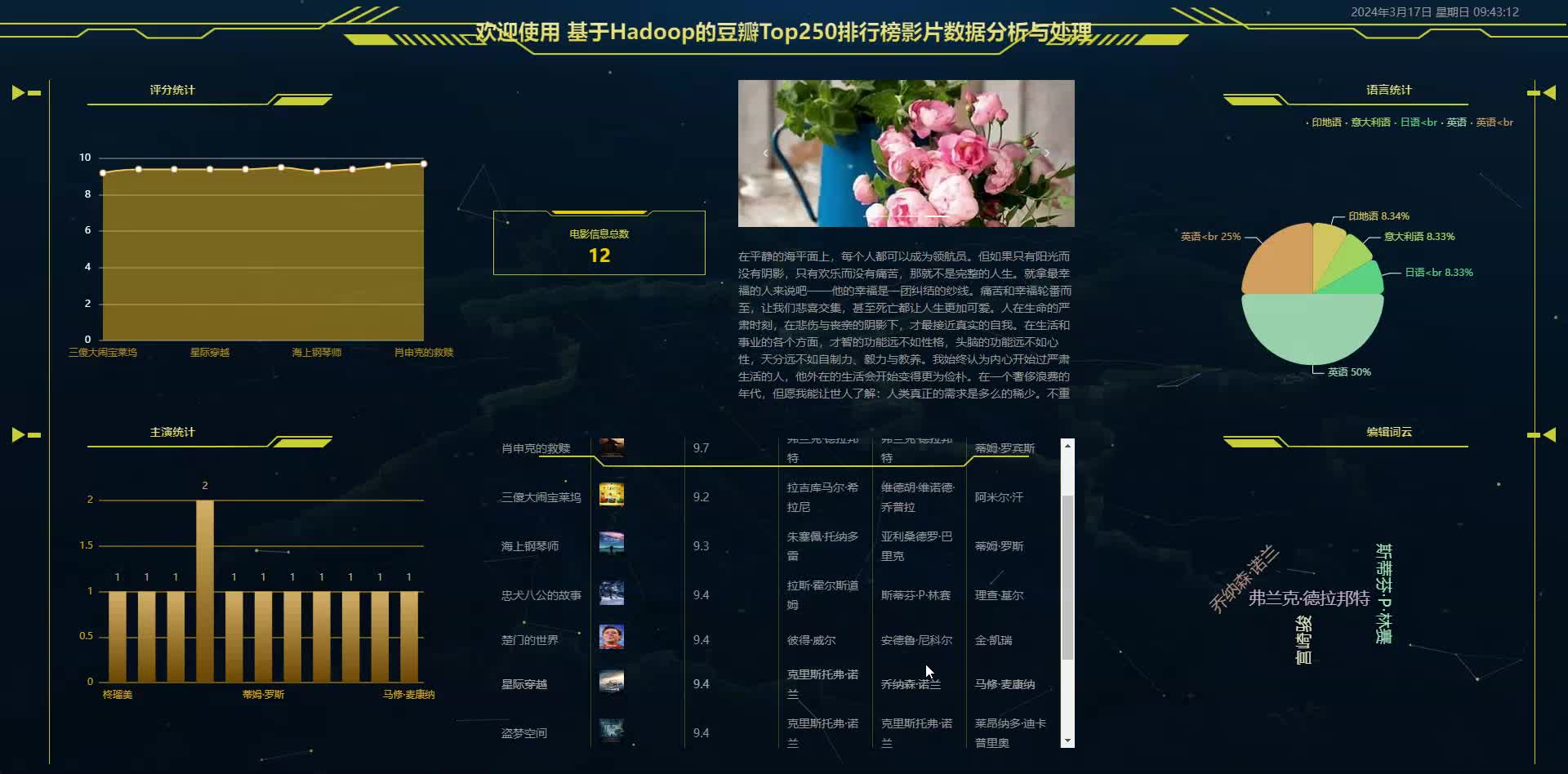The width and height of the screenshot is (1568, 774).
Task: Toggle the 英语<br legend item at far right
Action: click(x=1491, y=122)
